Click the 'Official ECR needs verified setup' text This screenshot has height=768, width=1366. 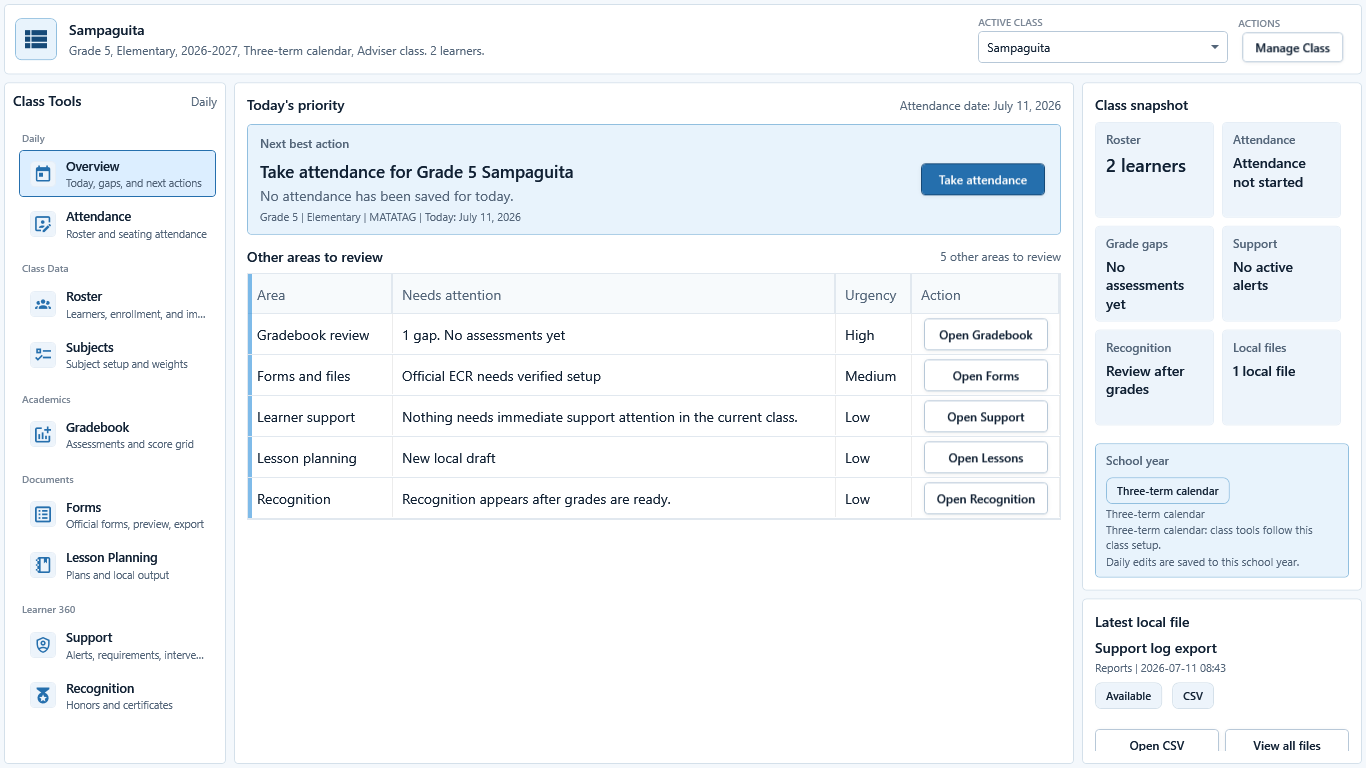[x=501, y=376]
